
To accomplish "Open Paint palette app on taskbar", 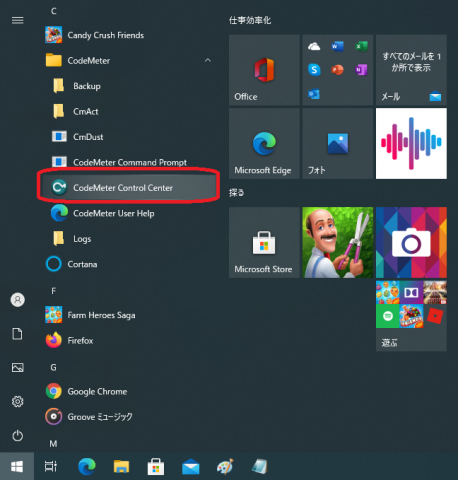I will coord(225,466).
